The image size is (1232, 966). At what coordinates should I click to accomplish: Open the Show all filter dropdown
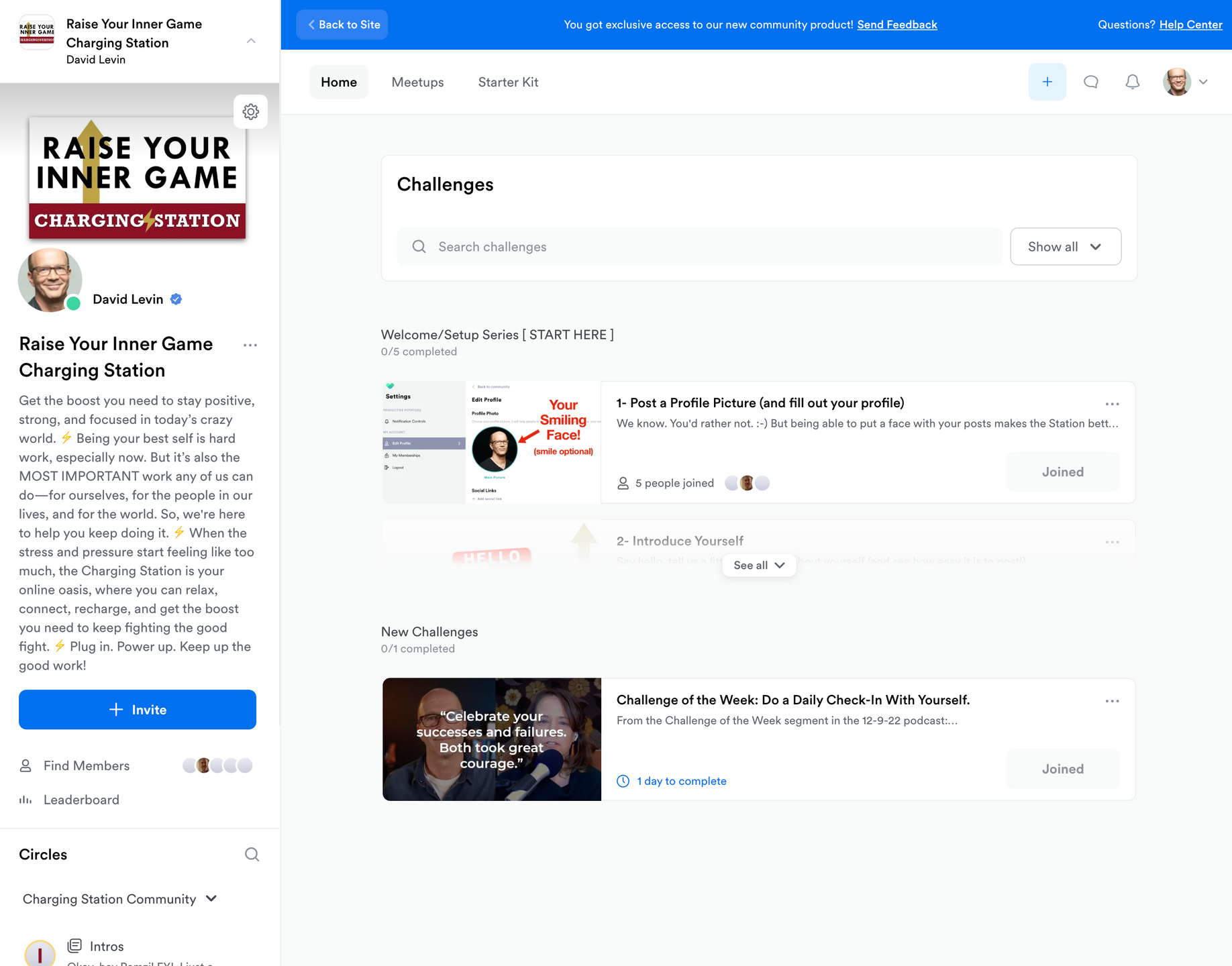coord(1066,246)
